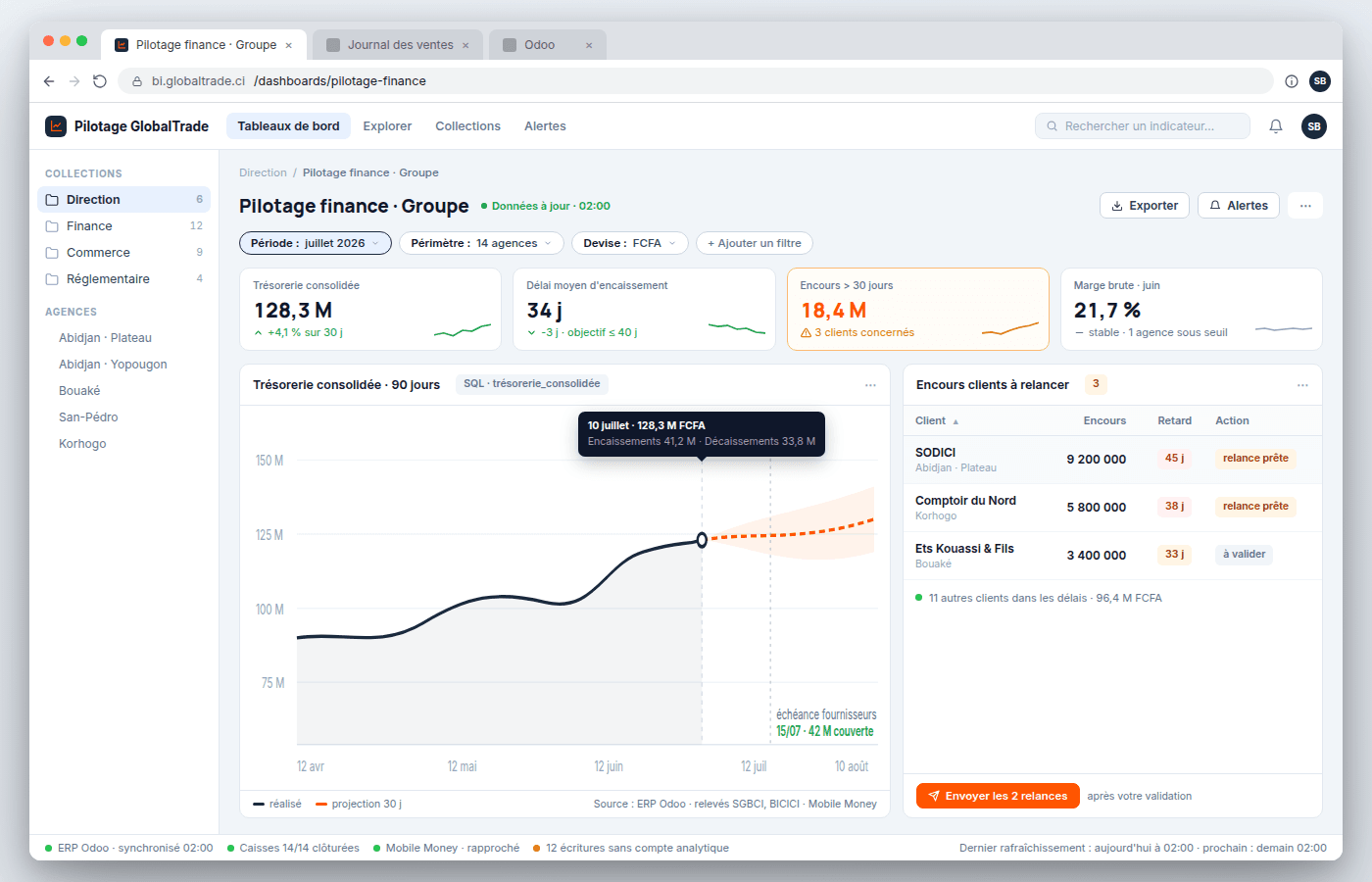
Task: Click the Envoyer les 2 relances button
Action: pos(998,796)
